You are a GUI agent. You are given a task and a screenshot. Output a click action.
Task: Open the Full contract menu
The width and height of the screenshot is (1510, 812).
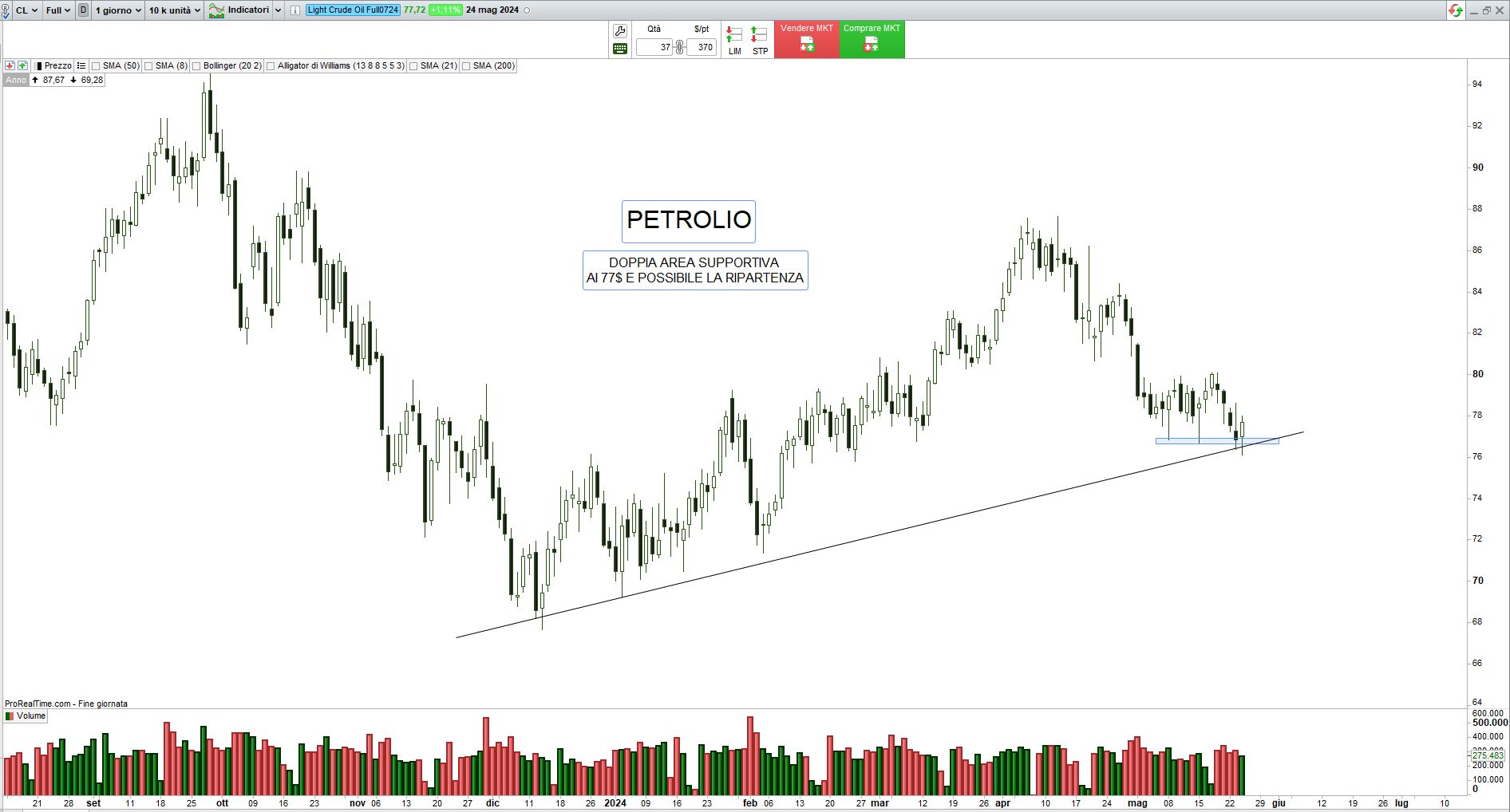coord(57,10)
